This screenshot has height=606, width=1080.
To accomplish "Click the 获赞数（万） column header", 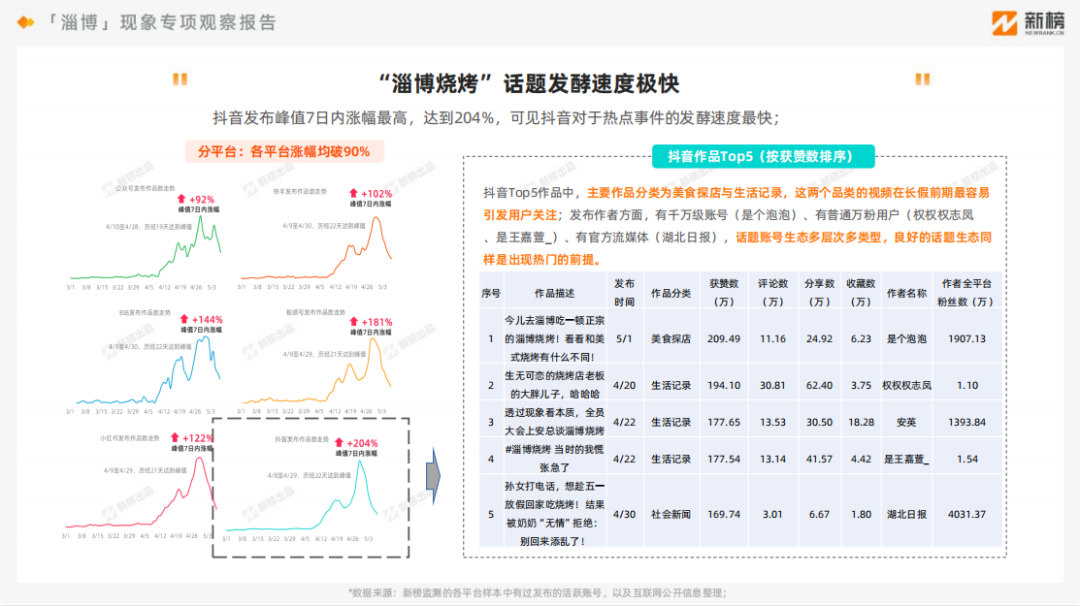I will 724,293.
